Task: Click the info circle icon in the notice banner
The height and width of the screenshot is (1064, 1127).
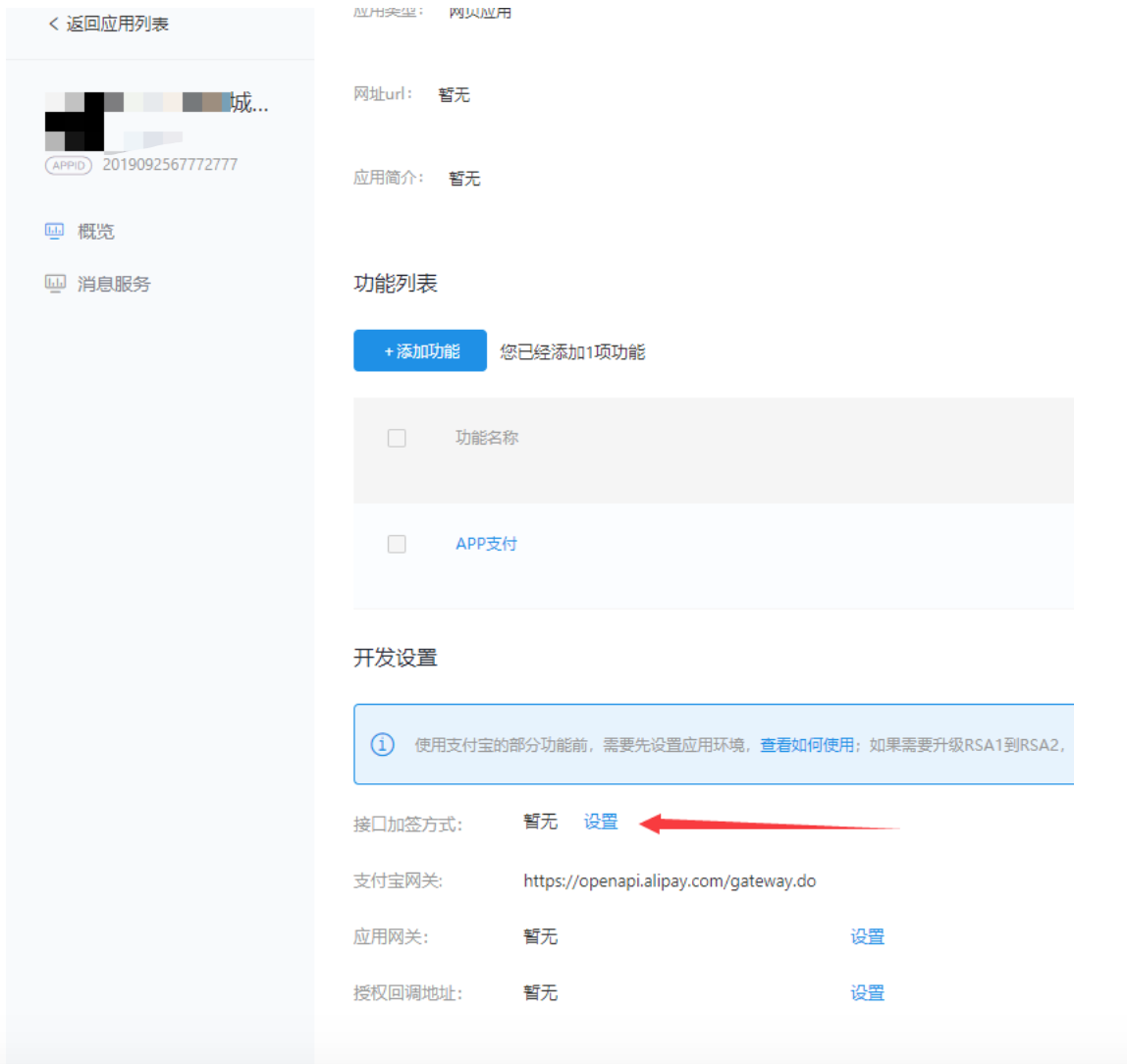Action: click(x=383, y=744)
